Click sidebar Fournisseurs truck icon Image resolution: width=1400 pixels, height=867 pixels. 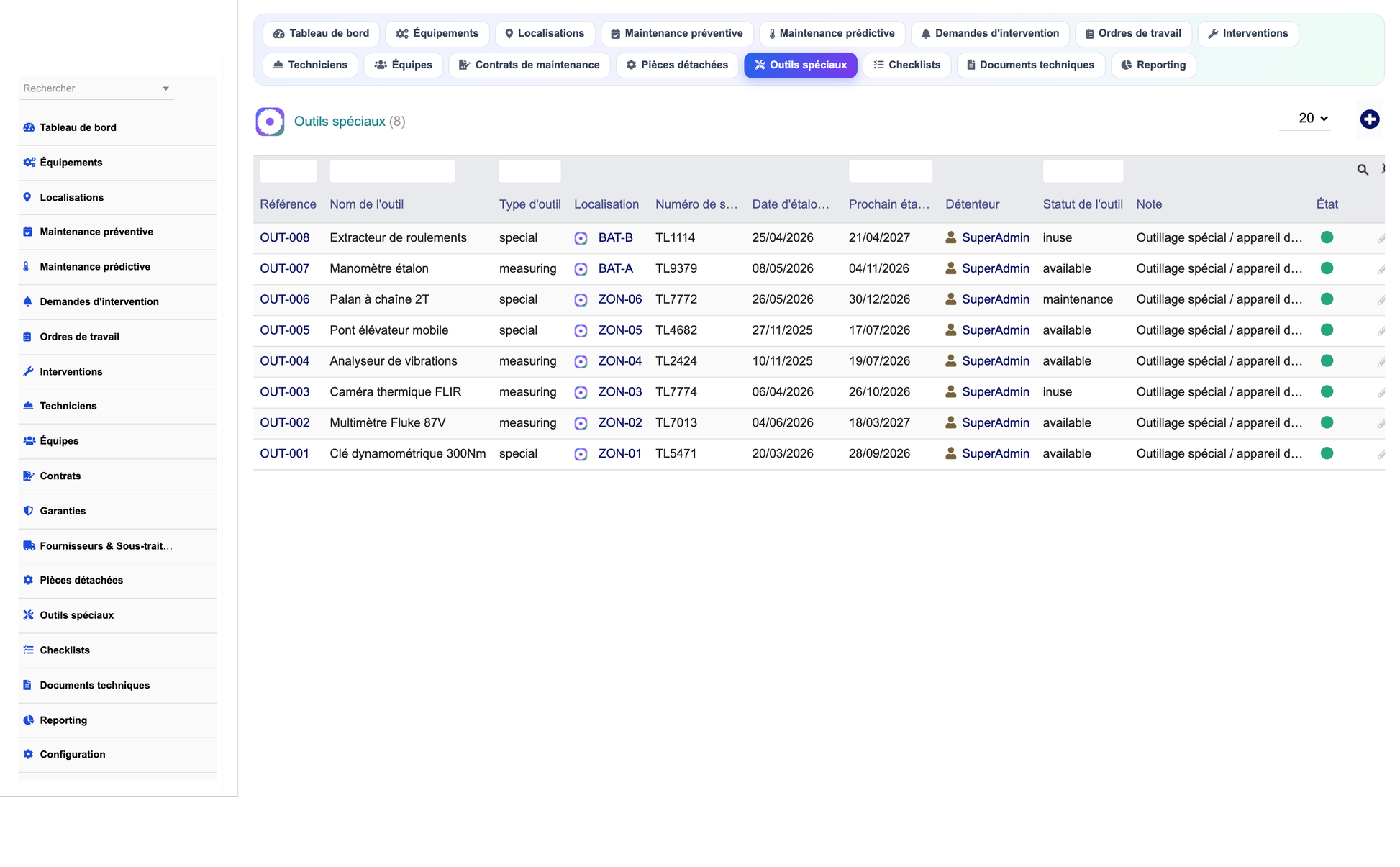[29, 546]
